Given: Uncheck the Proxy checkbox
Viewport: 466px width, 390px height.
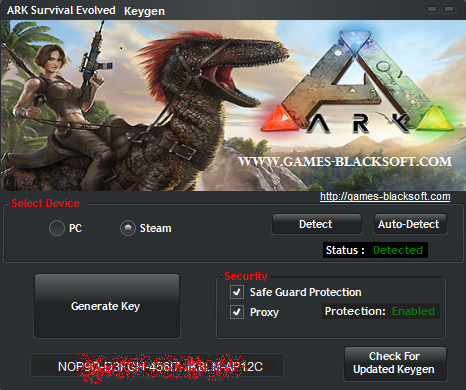Looking at the screenshot, I should 237,312.
